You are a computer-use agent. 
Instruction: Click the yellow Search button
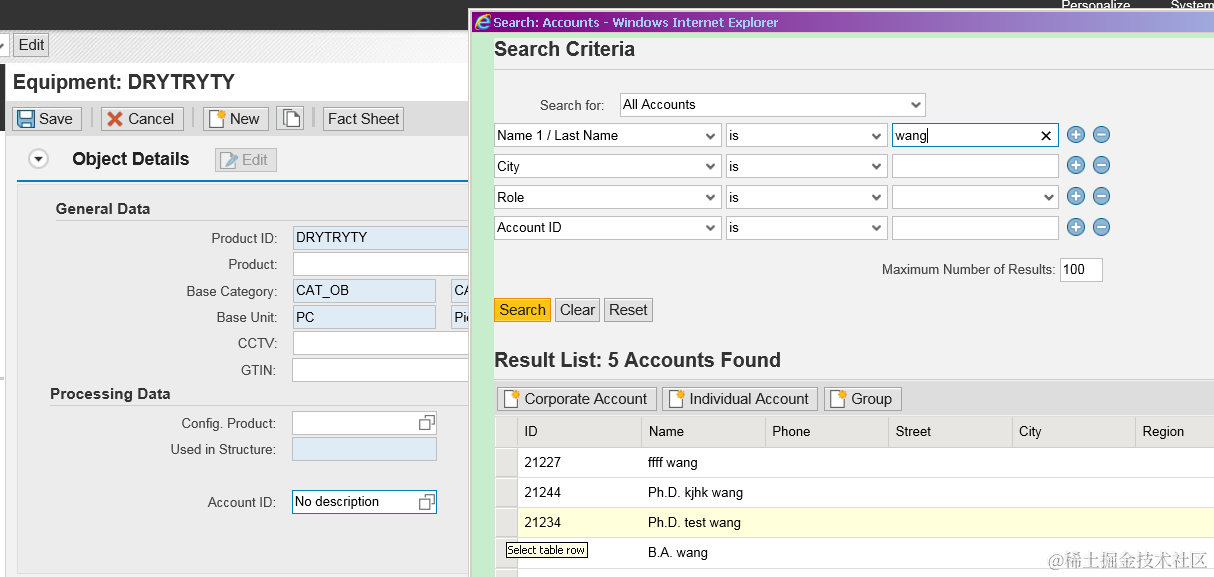coord(522,310)
